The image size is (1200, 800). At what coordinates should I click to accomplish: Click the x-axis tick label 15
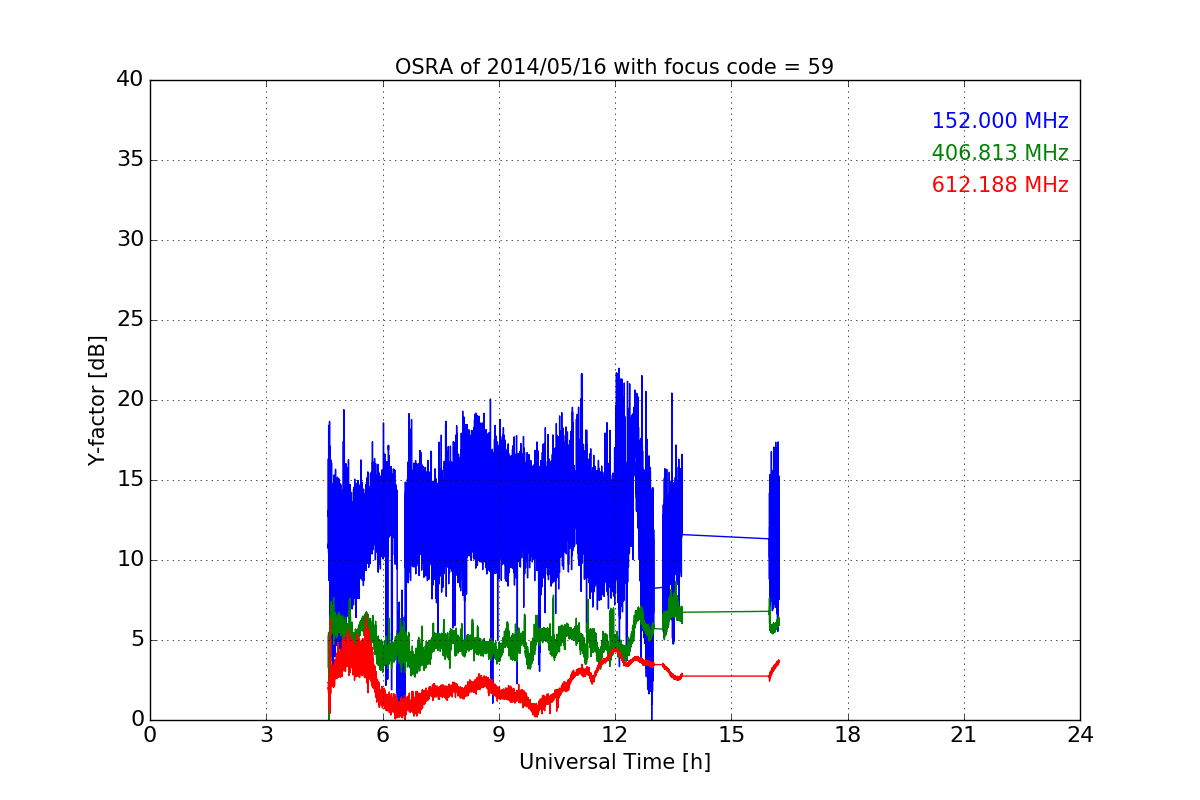[731, 735]
